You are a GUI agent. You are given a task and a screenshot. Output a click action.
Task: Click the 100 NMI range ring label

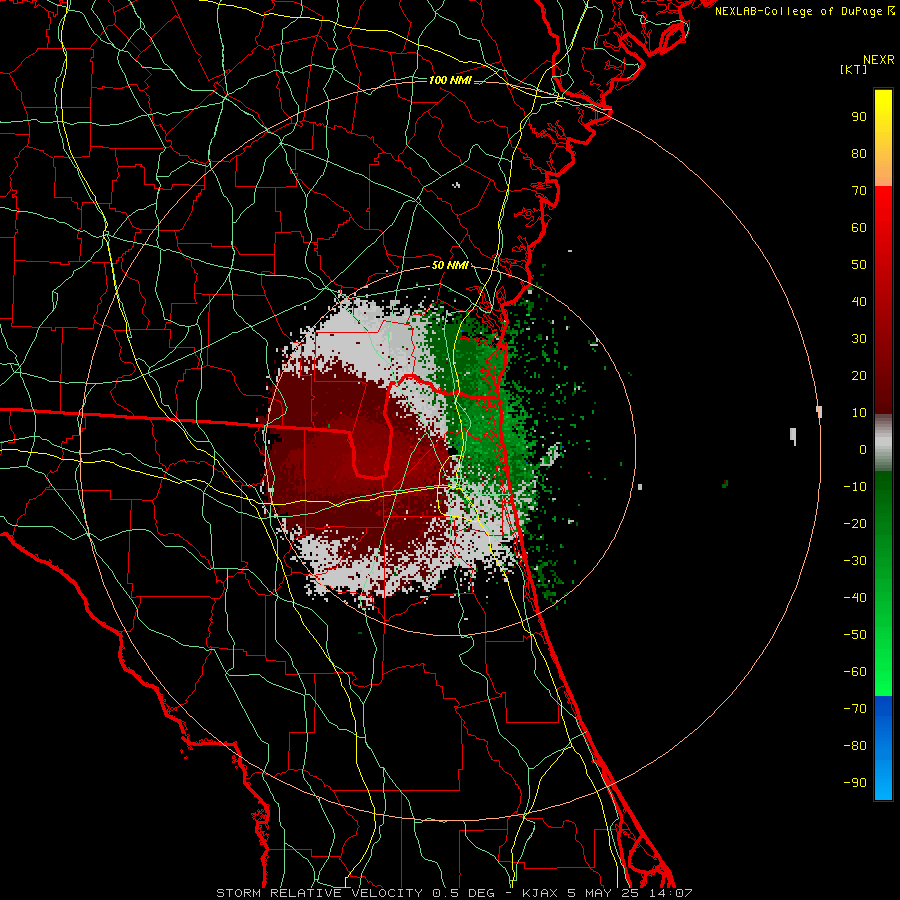click(x=450, y=80)
